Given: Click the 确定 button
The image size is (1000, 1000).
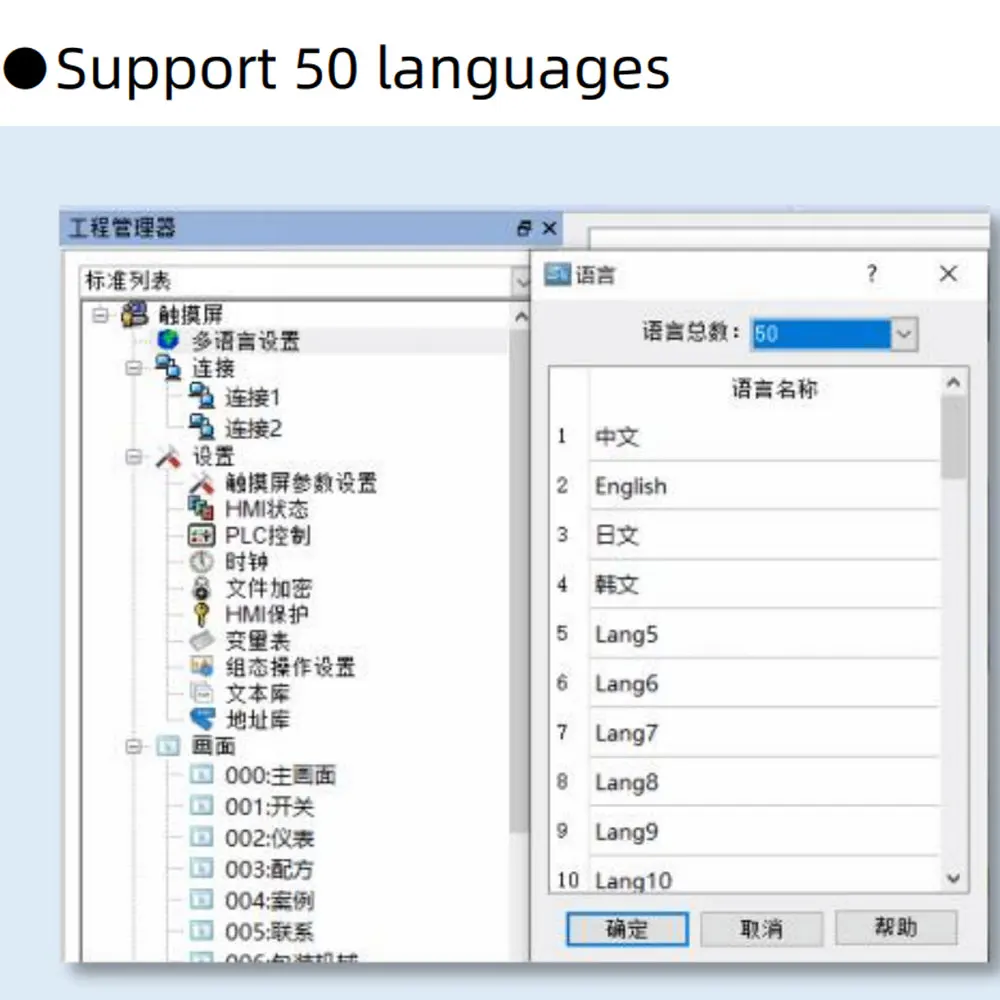Looking at the screenshot, I should click(628, 929).
